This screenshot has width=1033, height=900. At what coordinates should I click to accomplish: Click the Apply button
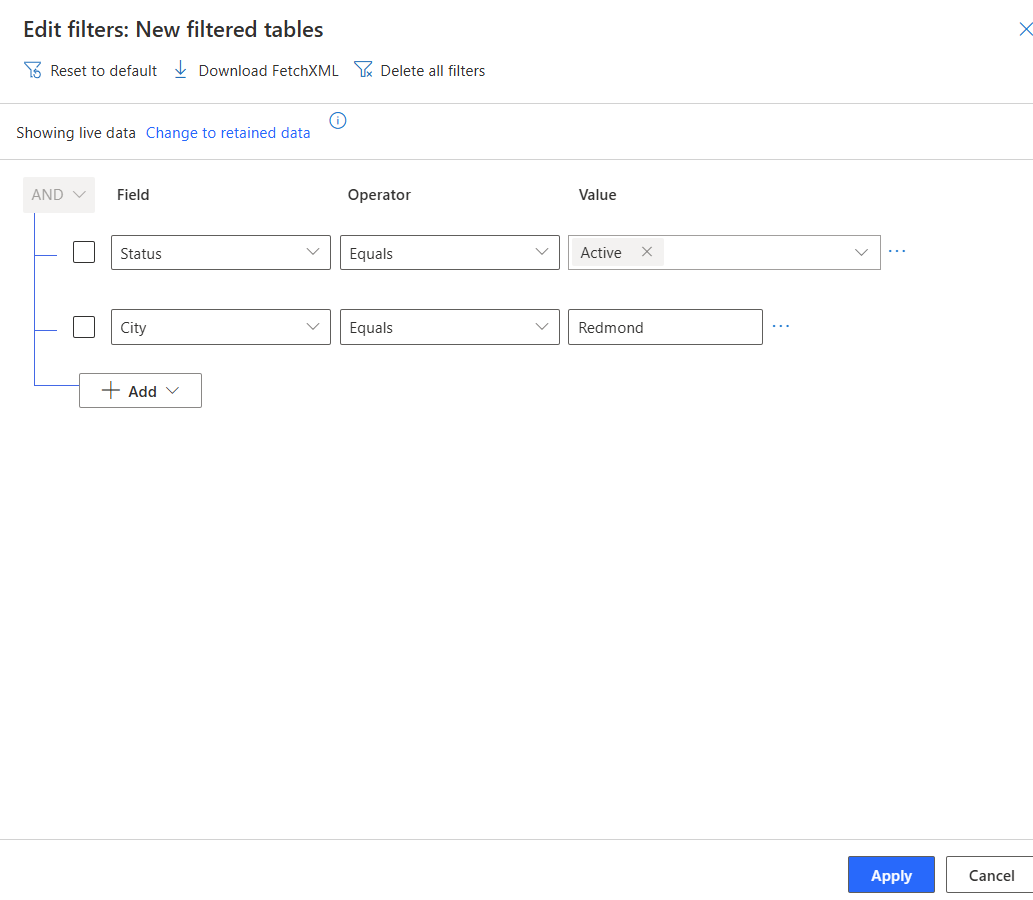[891, 875]
